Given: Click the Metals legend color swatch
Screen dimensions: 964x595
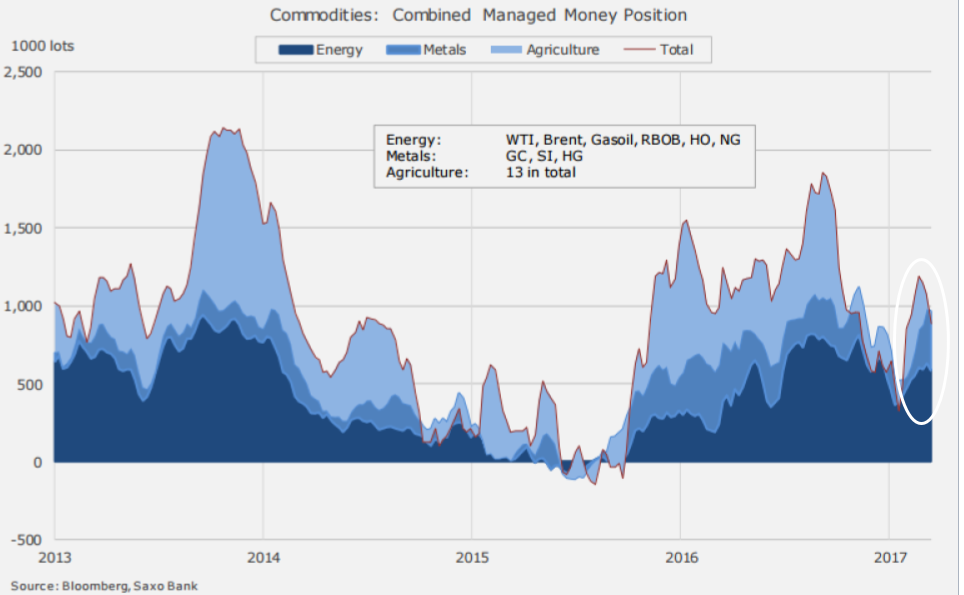Looking at the screenshot, I should (403, 49).
